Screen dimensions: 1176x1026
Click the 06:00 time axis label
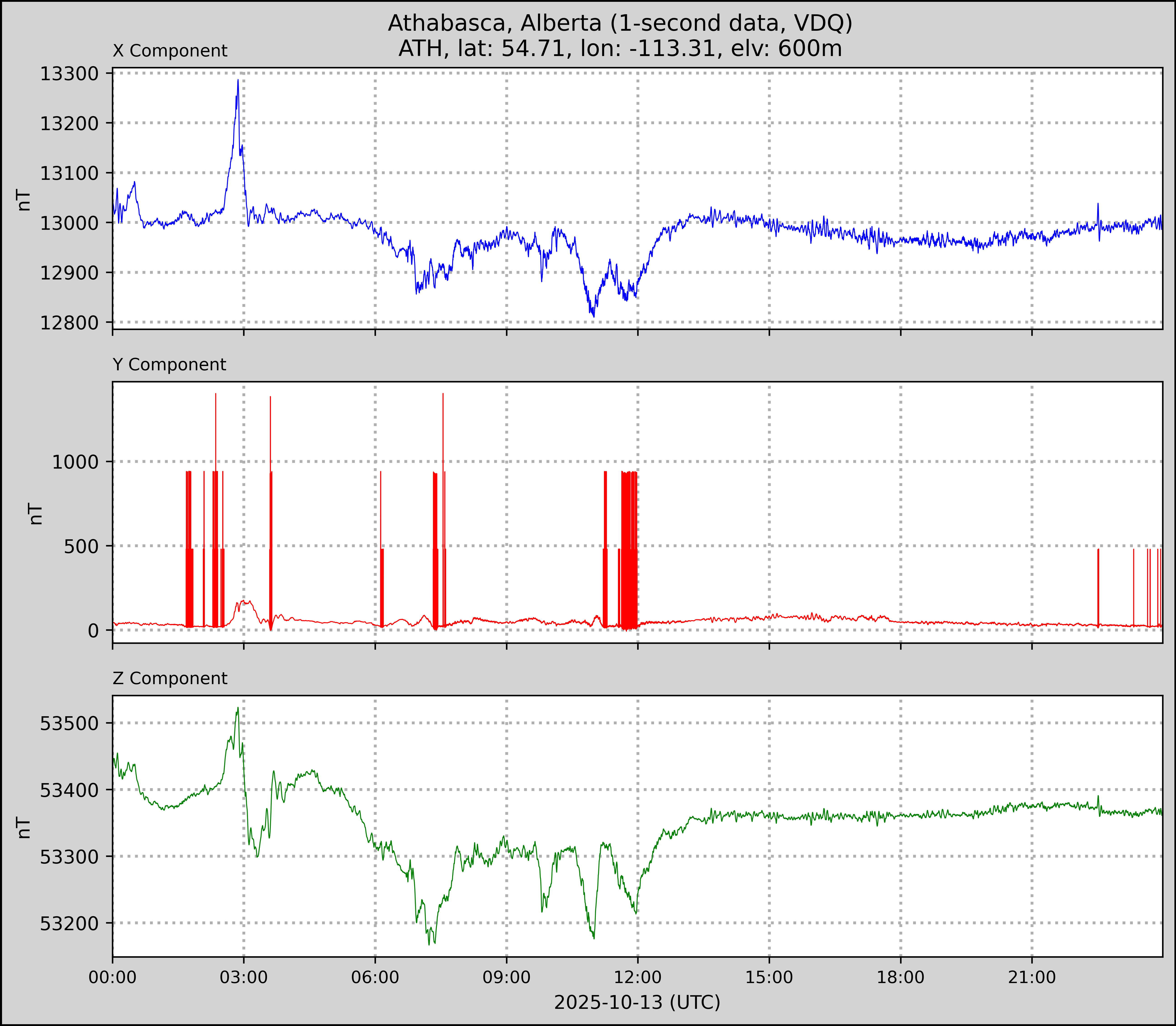pyautogui.click(x=375, y=977)
